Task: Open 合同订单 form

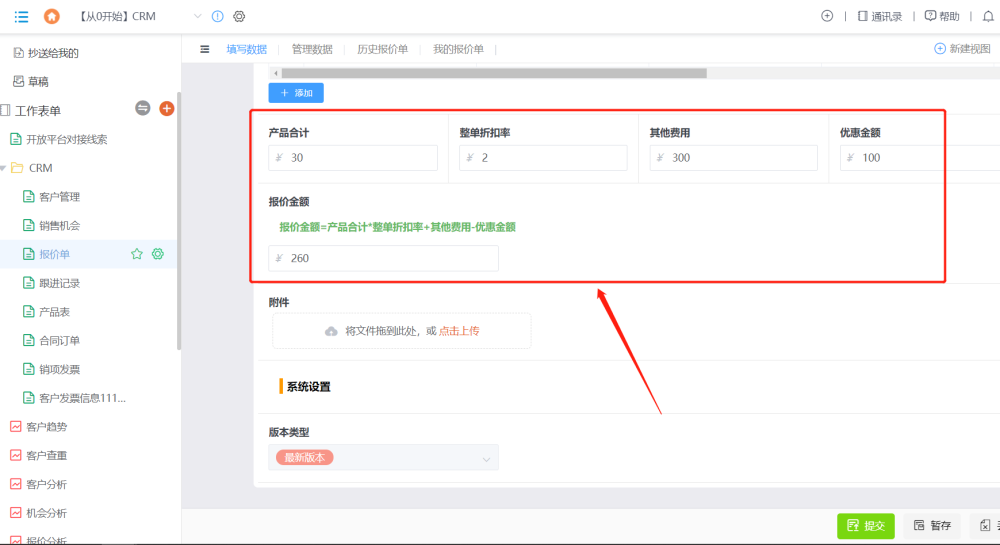Action: pyautogui.click(x=52, y=340)
